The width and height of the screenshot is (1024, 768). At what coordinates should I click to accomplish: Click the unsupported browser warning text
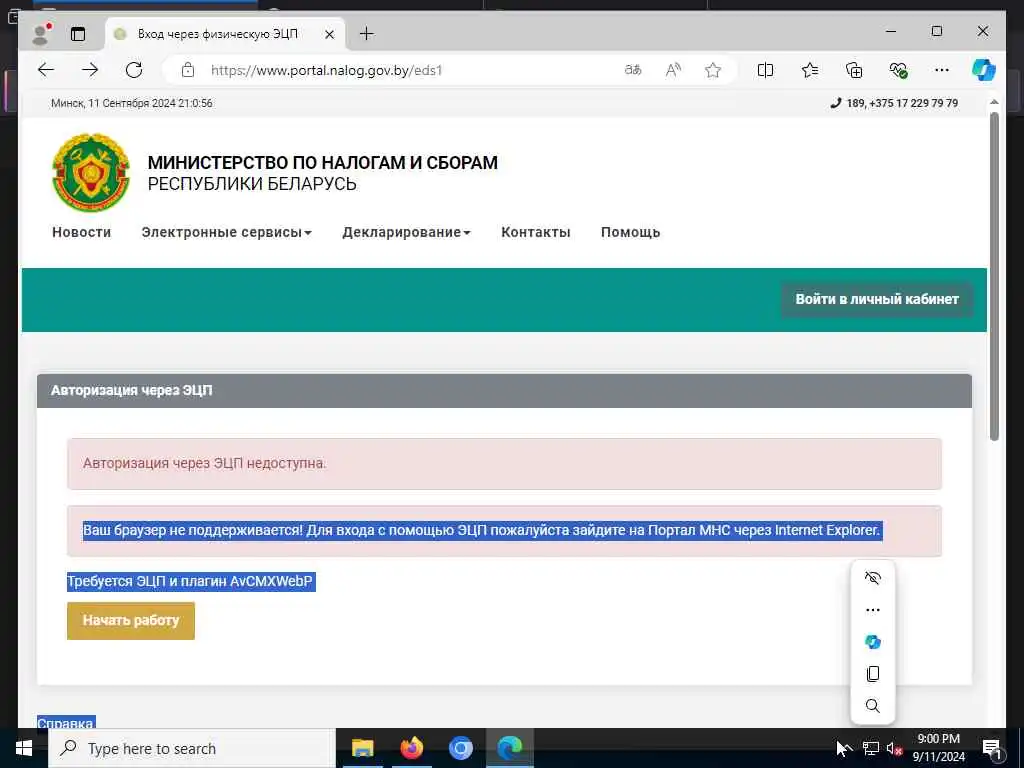tap(482, 530)
